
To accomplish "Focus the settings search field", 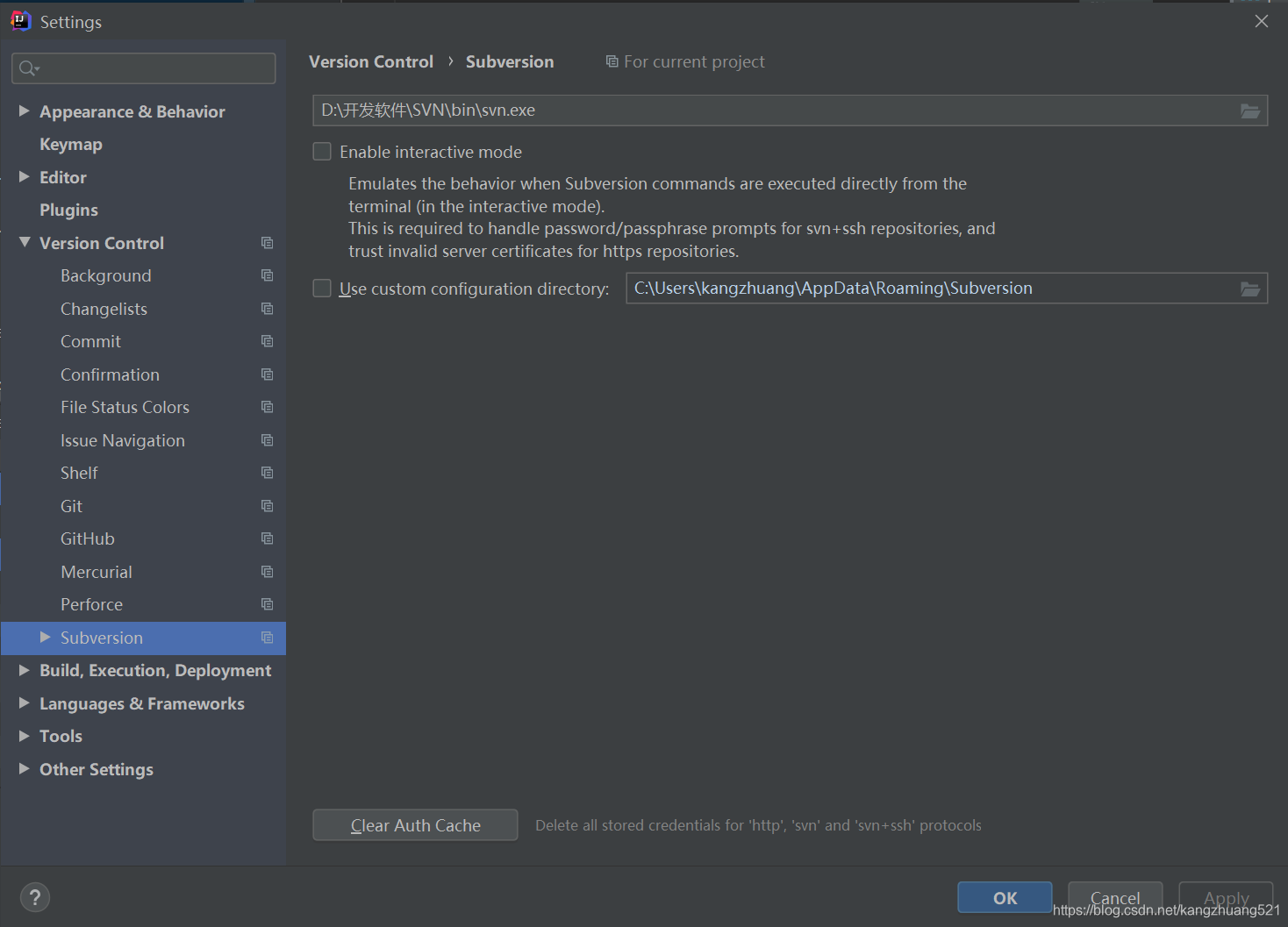I will [x=144, y=68].
